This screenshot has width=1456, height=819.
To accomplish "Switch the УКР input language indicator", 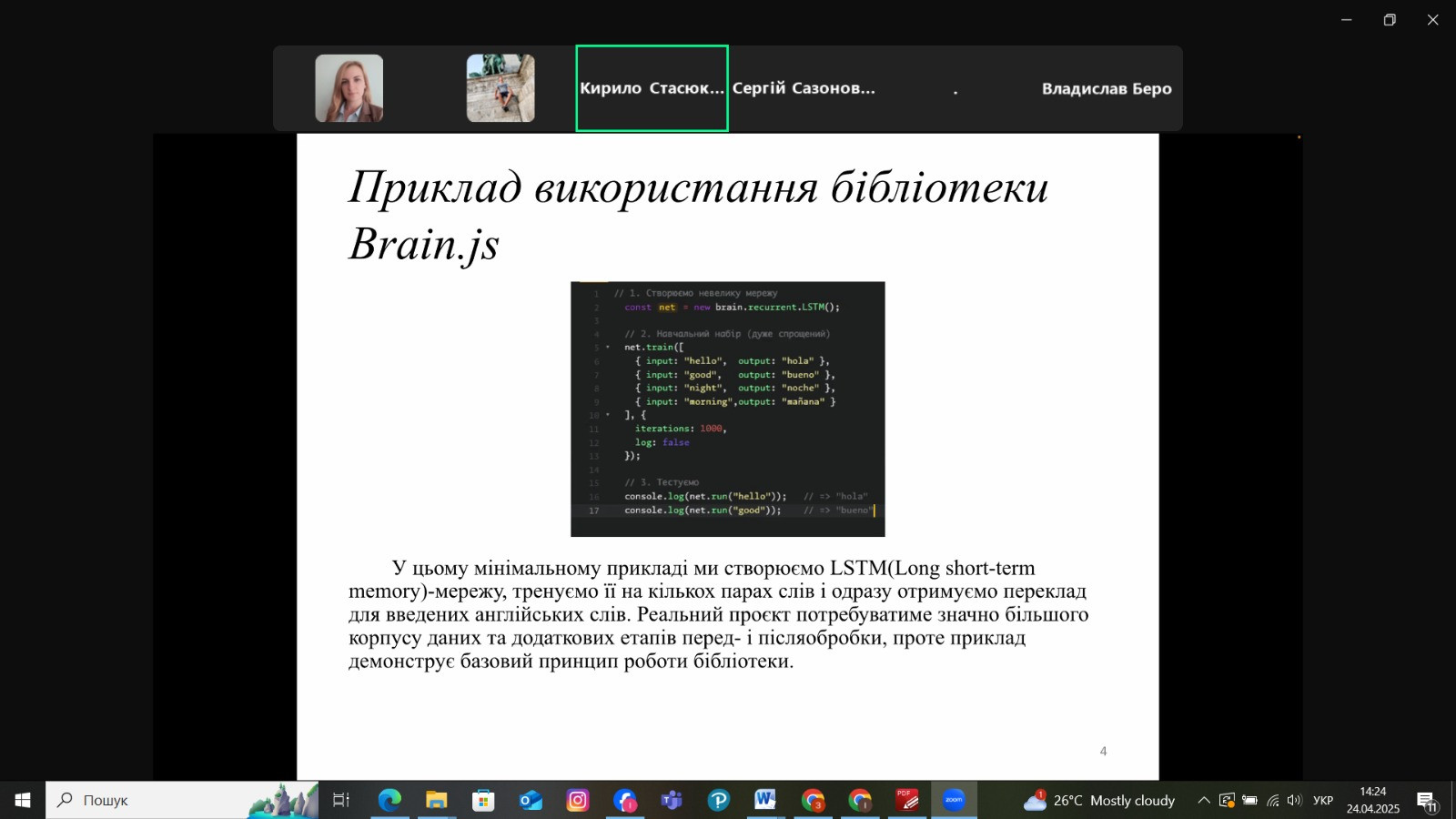I will click(1323, 801).
